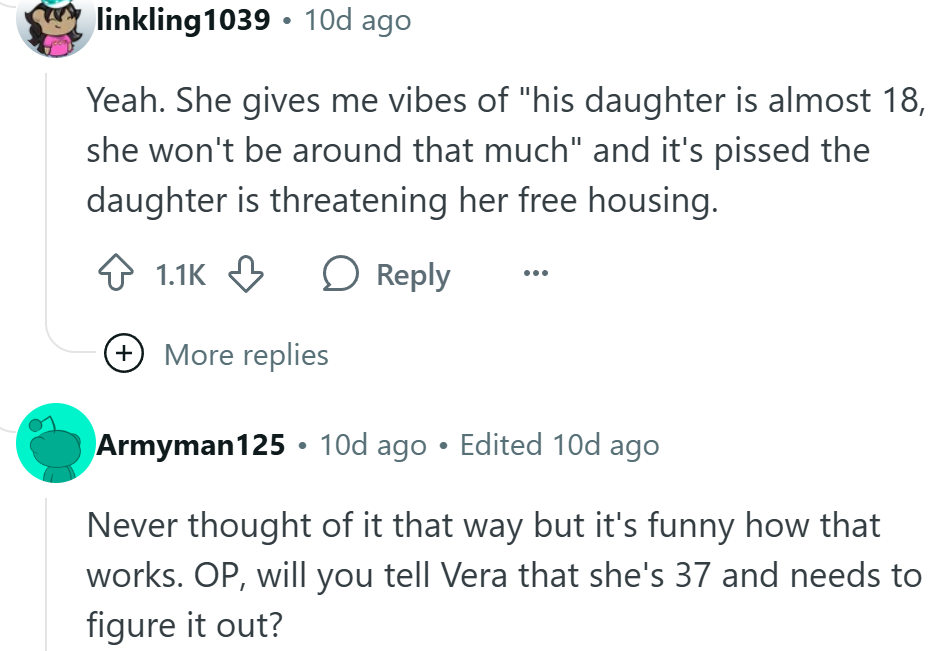The height and width of the screenshot is (651, 947).
Task: Show hidden comments via "More replies" text
Action: 246,354
